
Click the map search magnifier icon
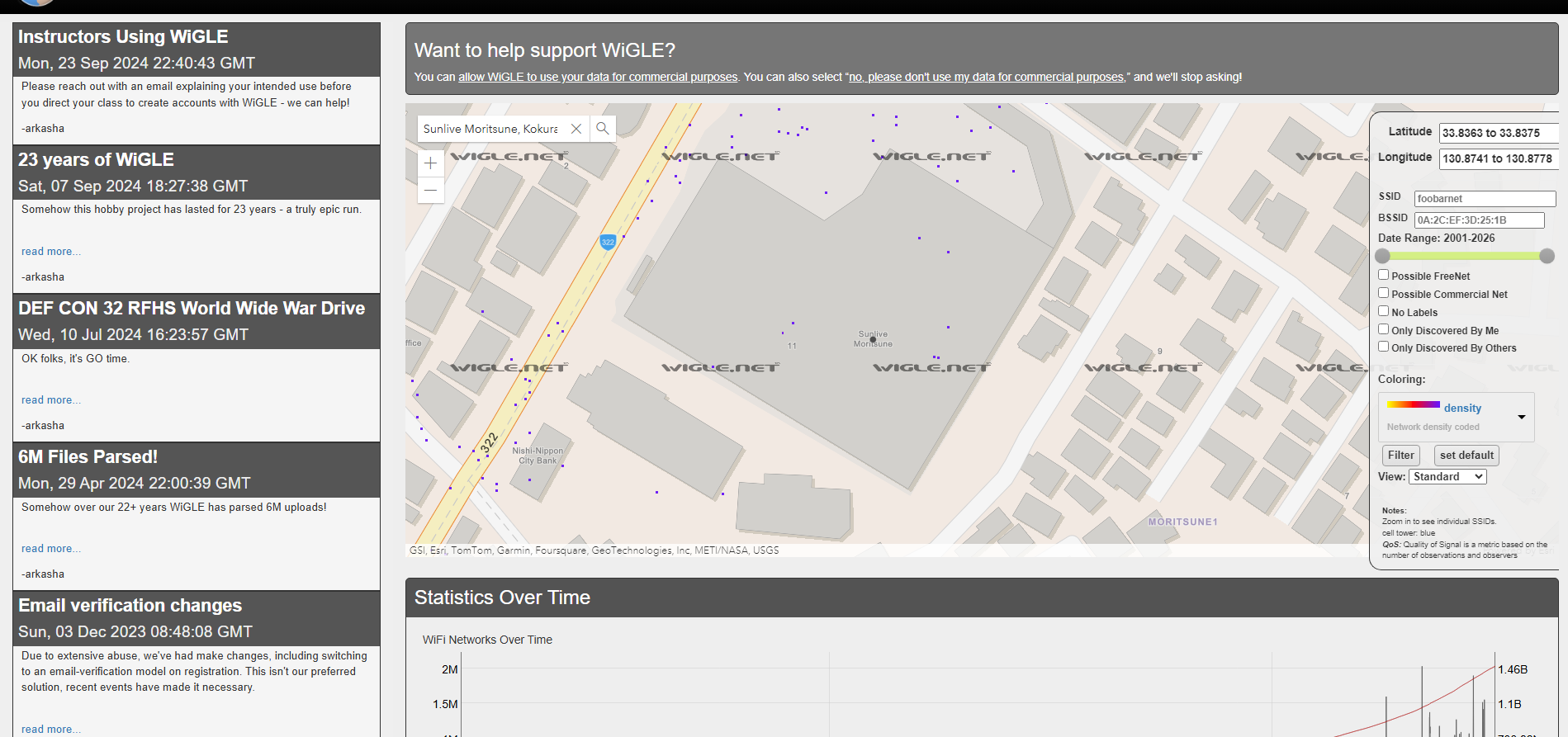tap(603, 129)
